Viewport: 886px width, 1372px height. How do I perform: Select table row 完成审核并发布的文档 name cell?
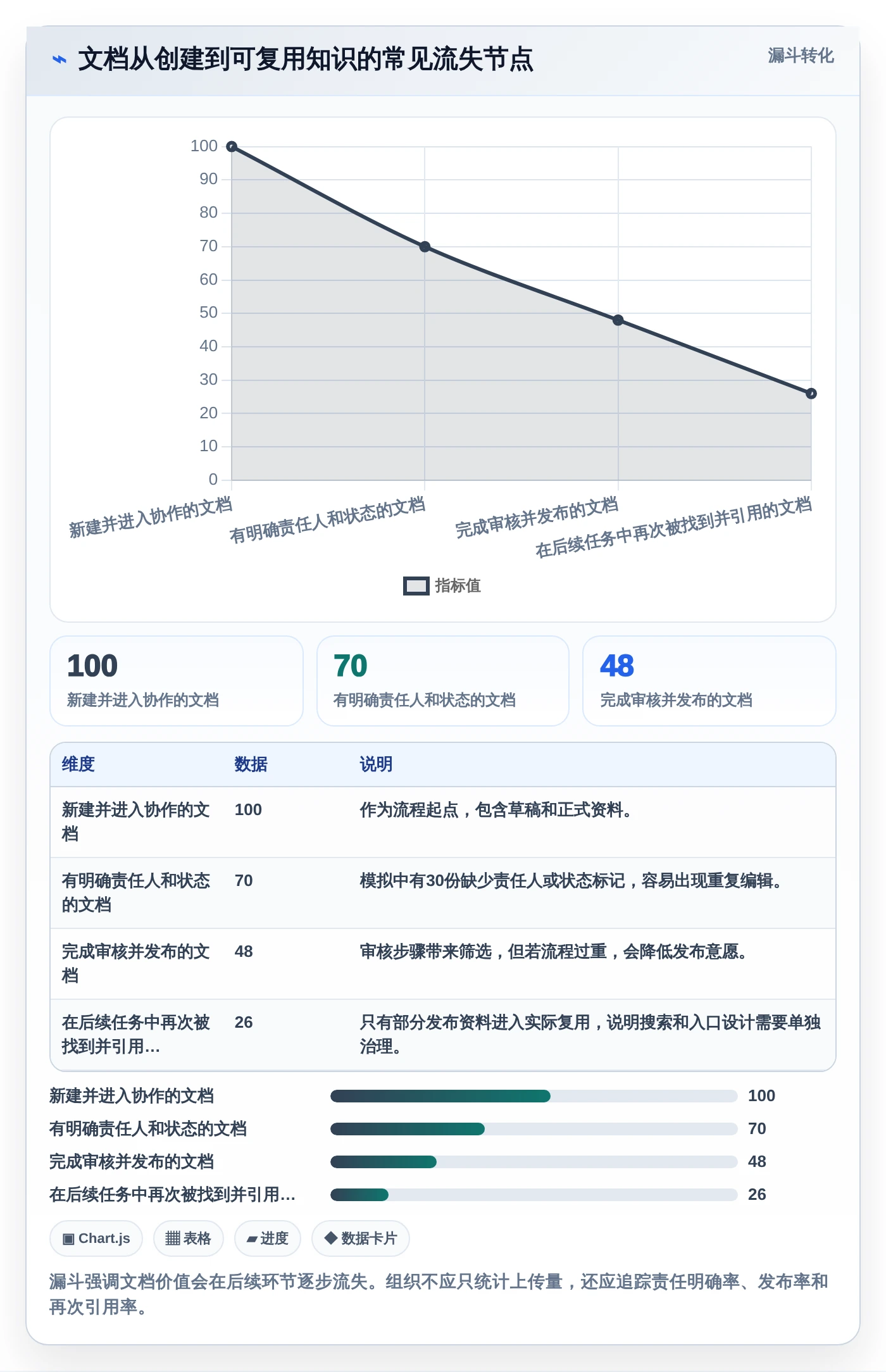pos(135,964)
